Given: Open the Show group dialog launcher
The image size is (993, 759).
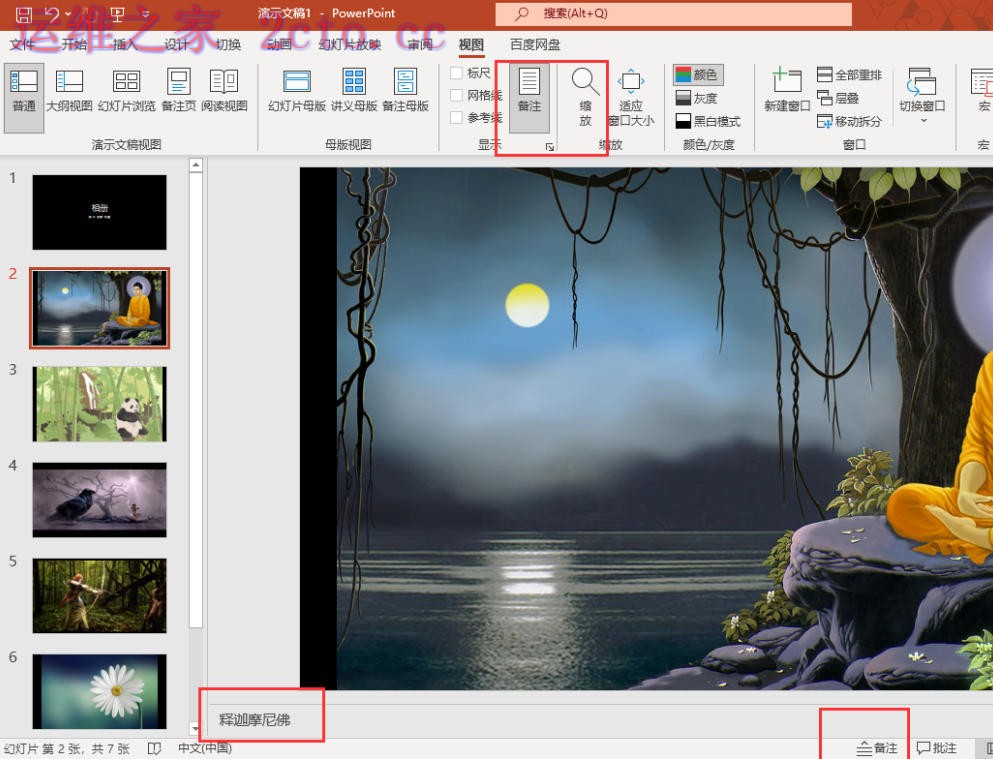Looking at the screenshot, I should pyautogui.click(x=550, y=147).
